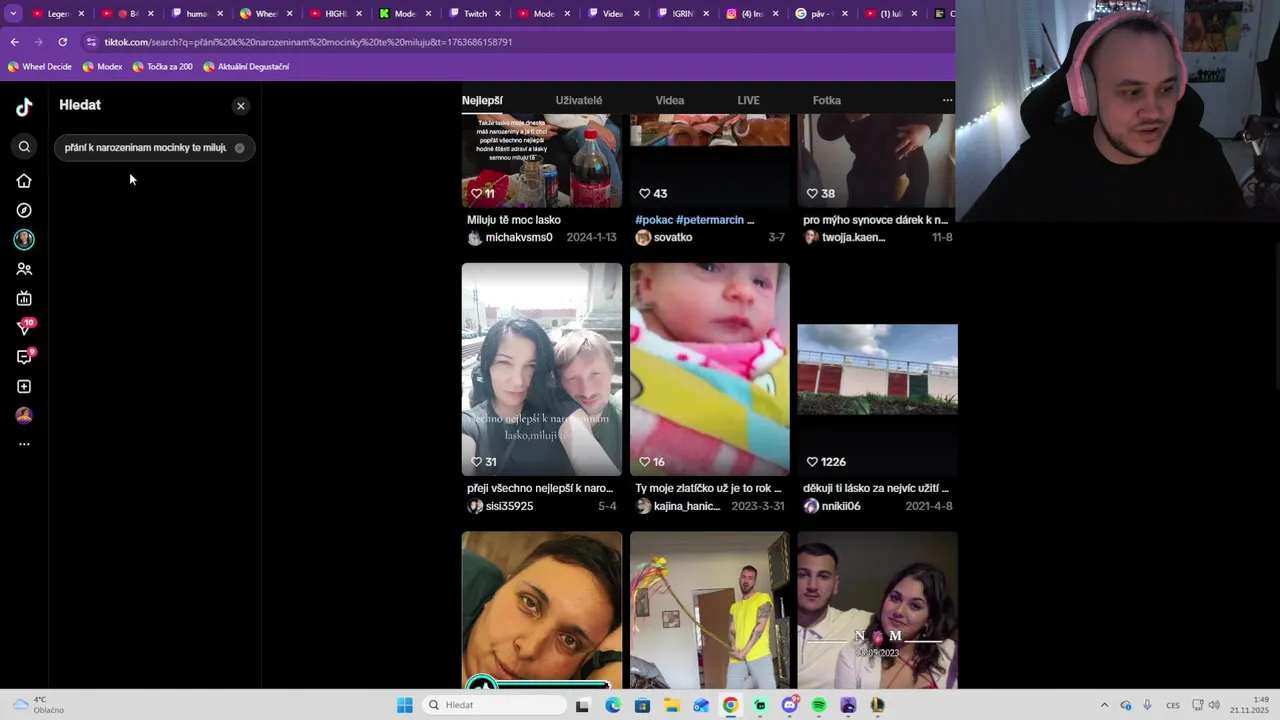Open the Aktuální Degustační bookmark
Screen dimensions: 1280x720
point(246,67)
